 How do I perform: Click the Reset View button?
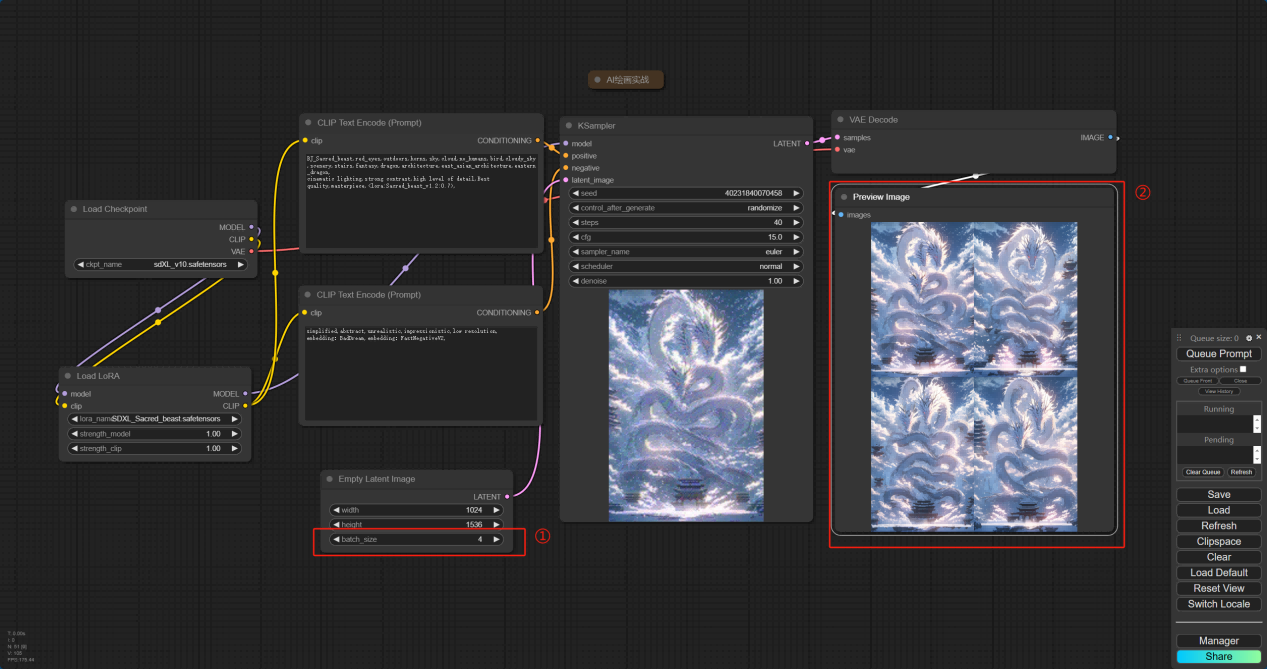point(1219,588)
